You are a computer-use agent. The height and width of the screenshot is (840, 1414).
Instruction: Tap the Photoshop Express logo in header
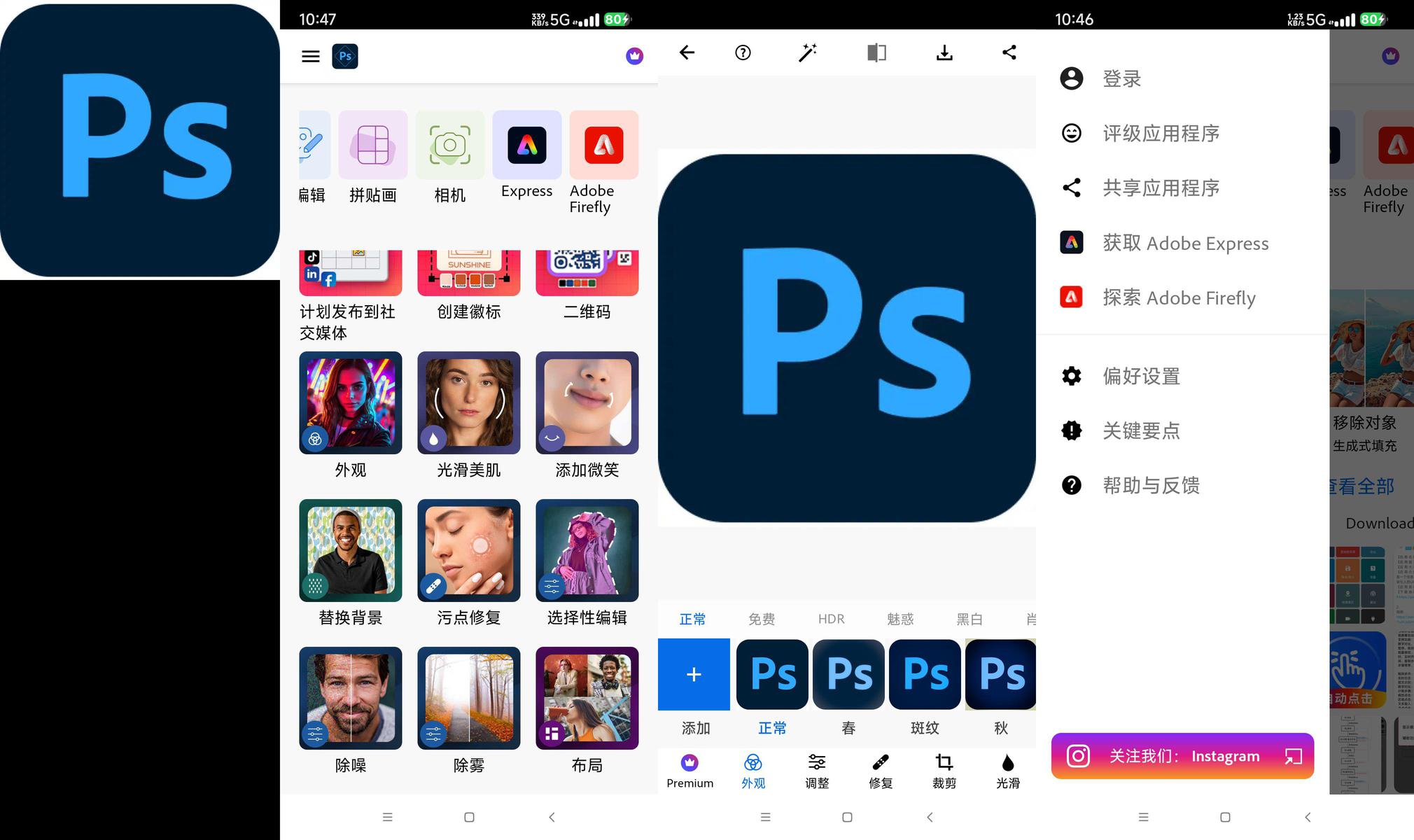coord(345,56)
